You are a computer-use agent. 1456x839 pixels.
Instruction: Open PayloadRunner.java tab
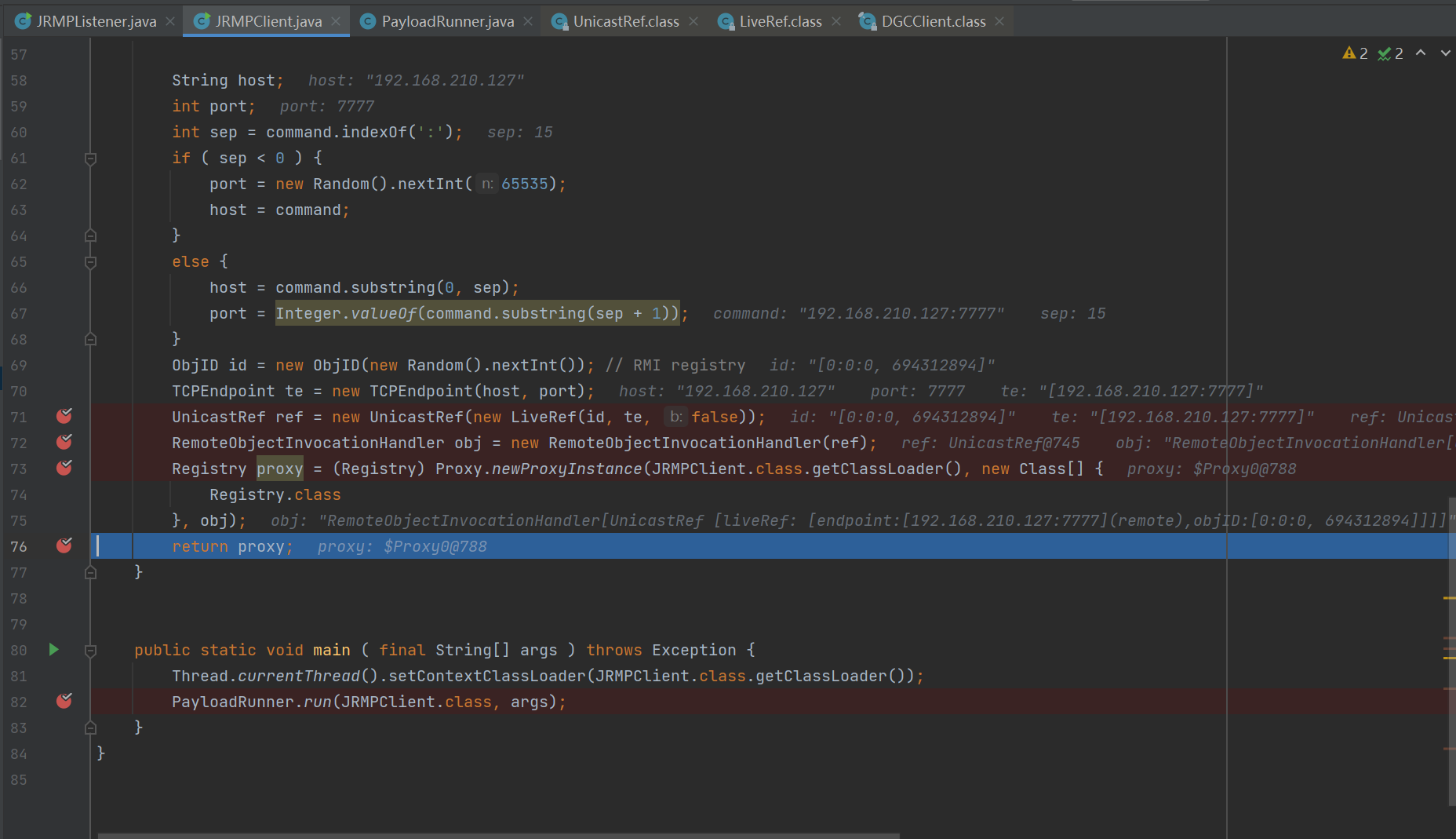tap(447, 21)
